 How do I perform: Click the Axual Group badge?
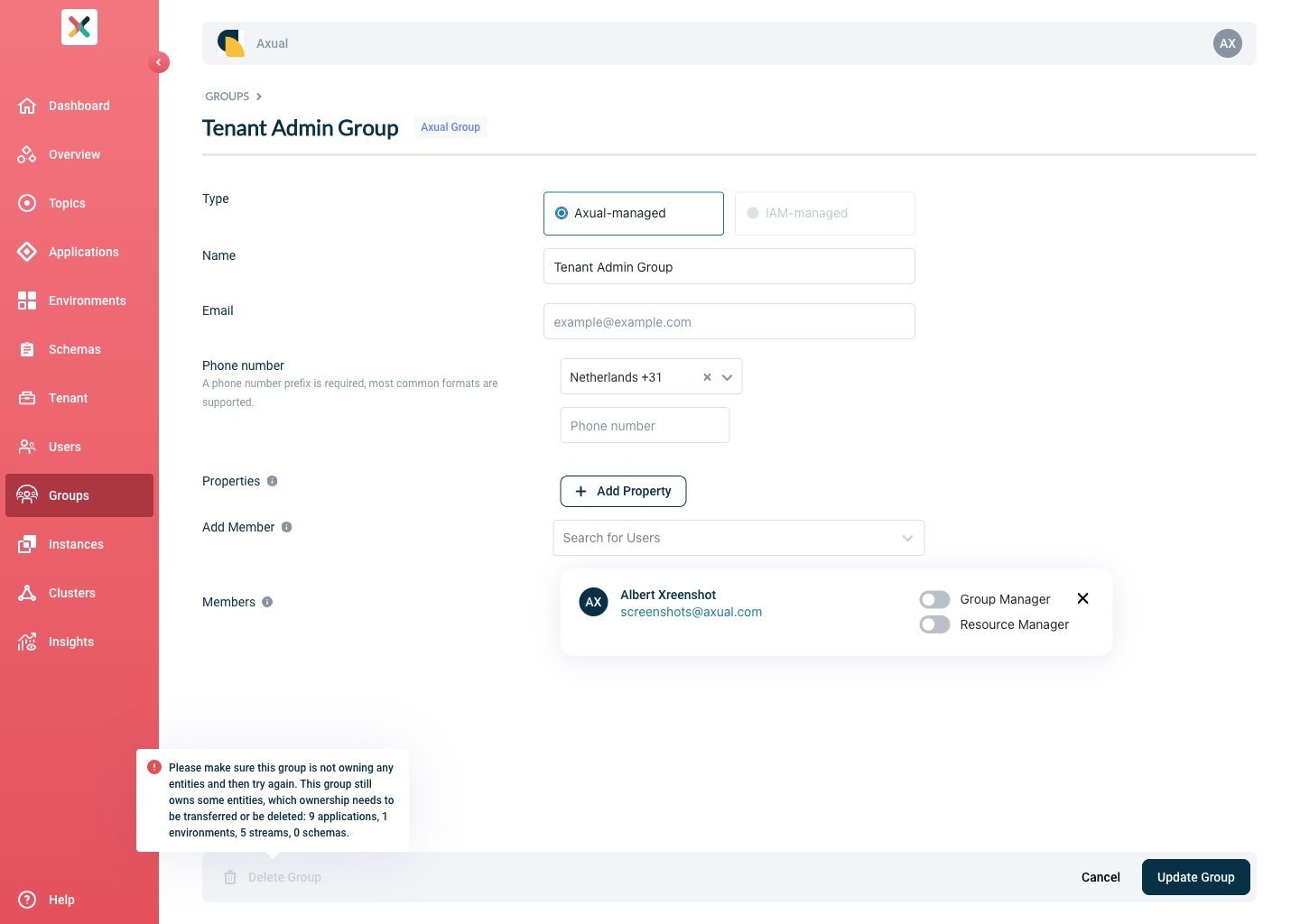450,127
